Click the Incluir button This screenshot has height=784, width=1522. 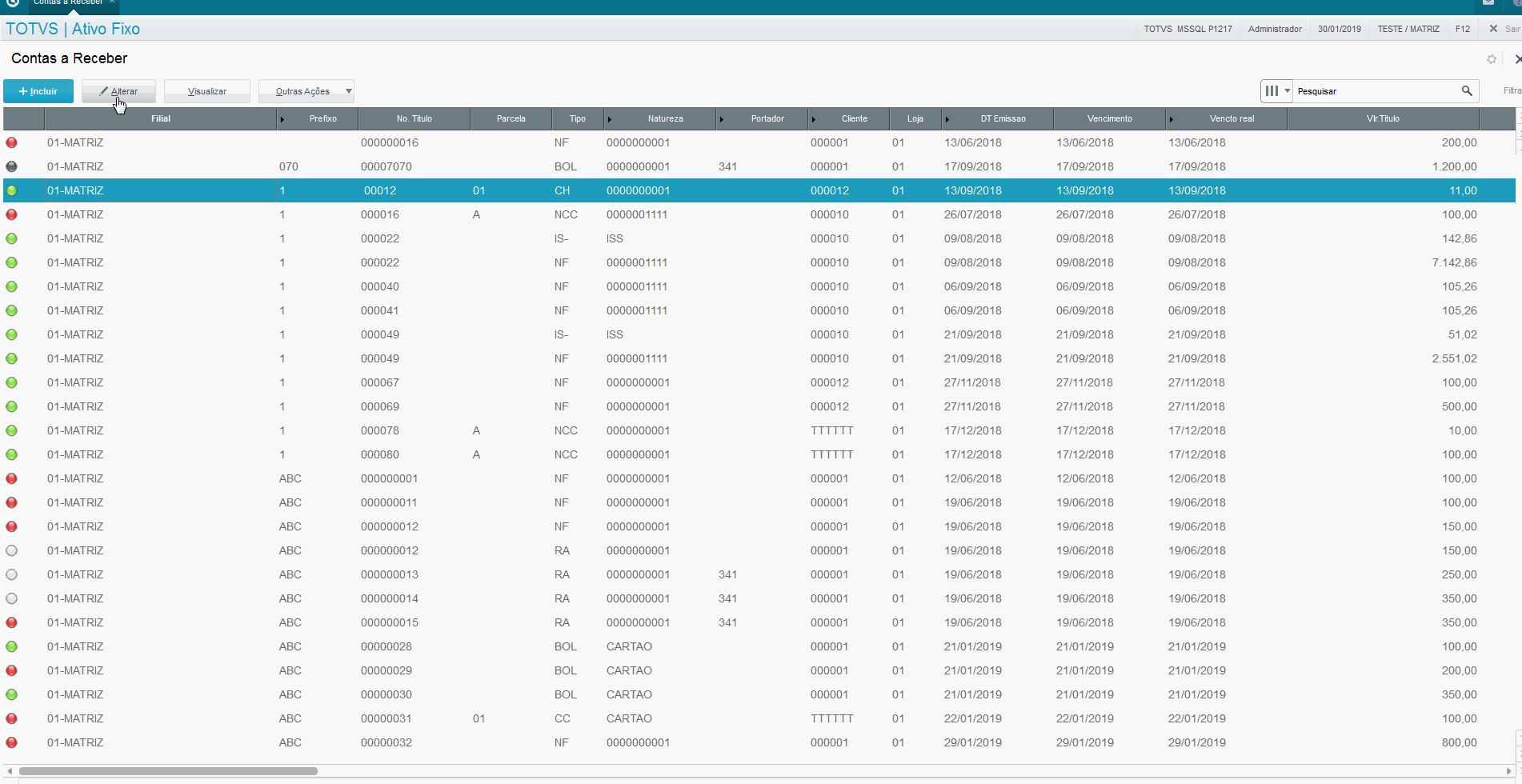38,91
